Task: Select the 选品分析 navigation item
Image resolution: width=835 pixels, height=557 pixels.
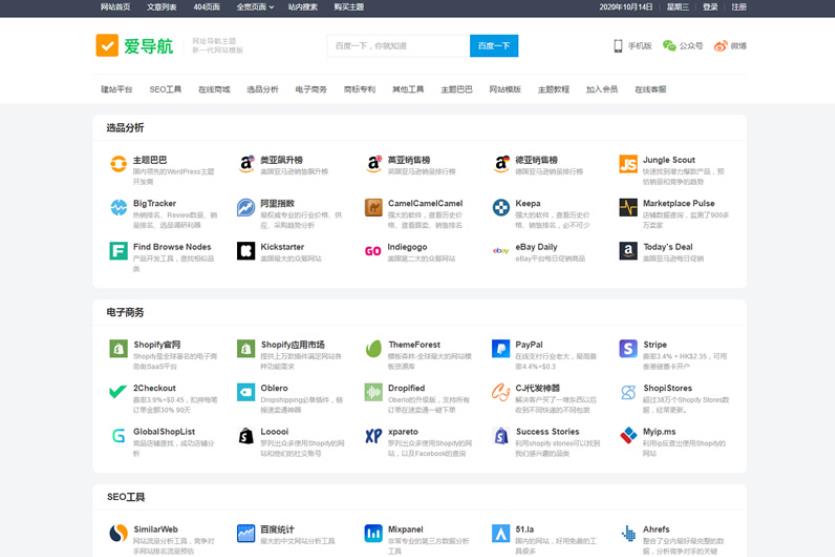Action: pos(263,89)
